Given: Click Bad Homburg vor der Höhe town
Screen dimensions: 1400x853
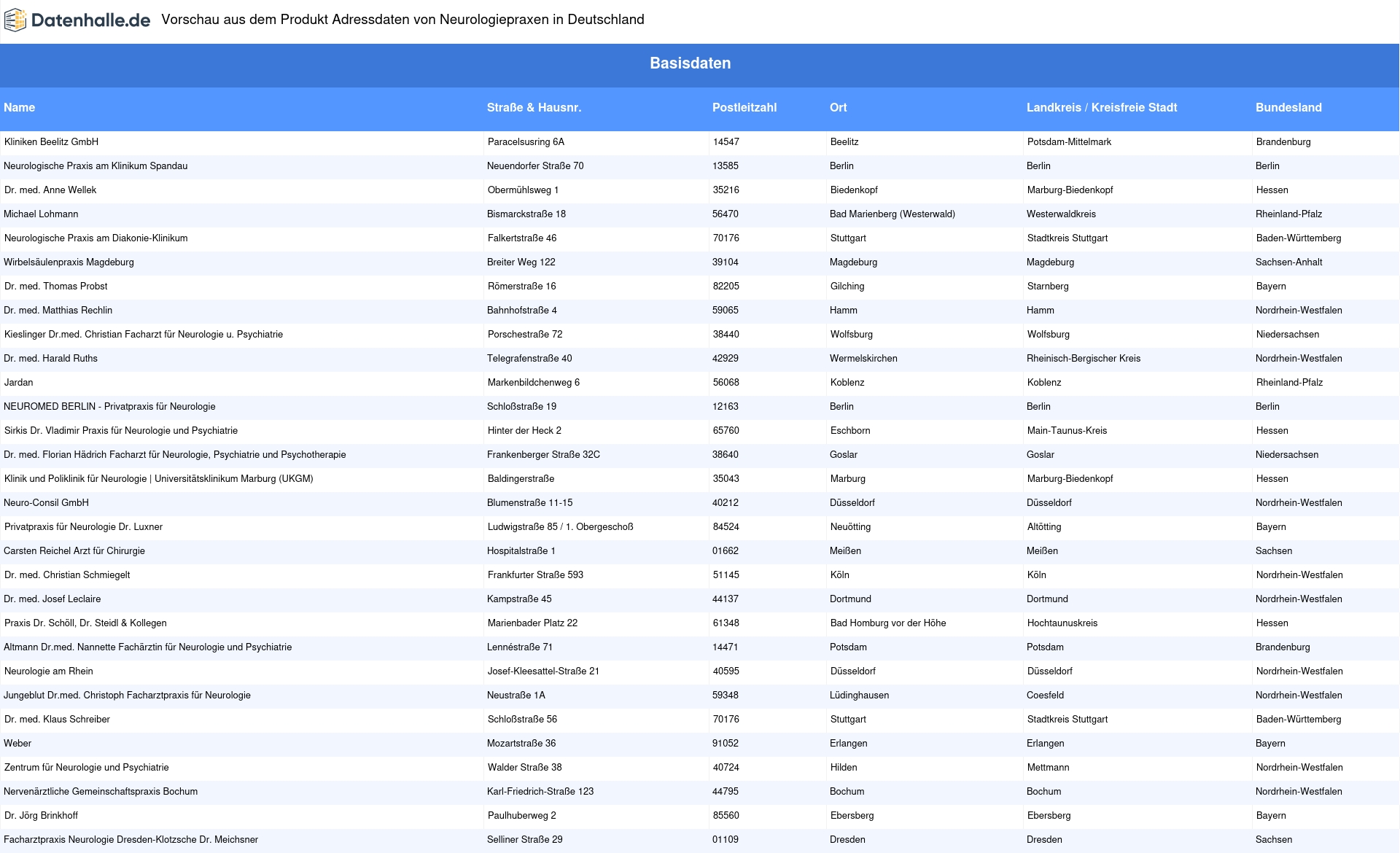Looking at the screenshot, I should pos(888,623).
